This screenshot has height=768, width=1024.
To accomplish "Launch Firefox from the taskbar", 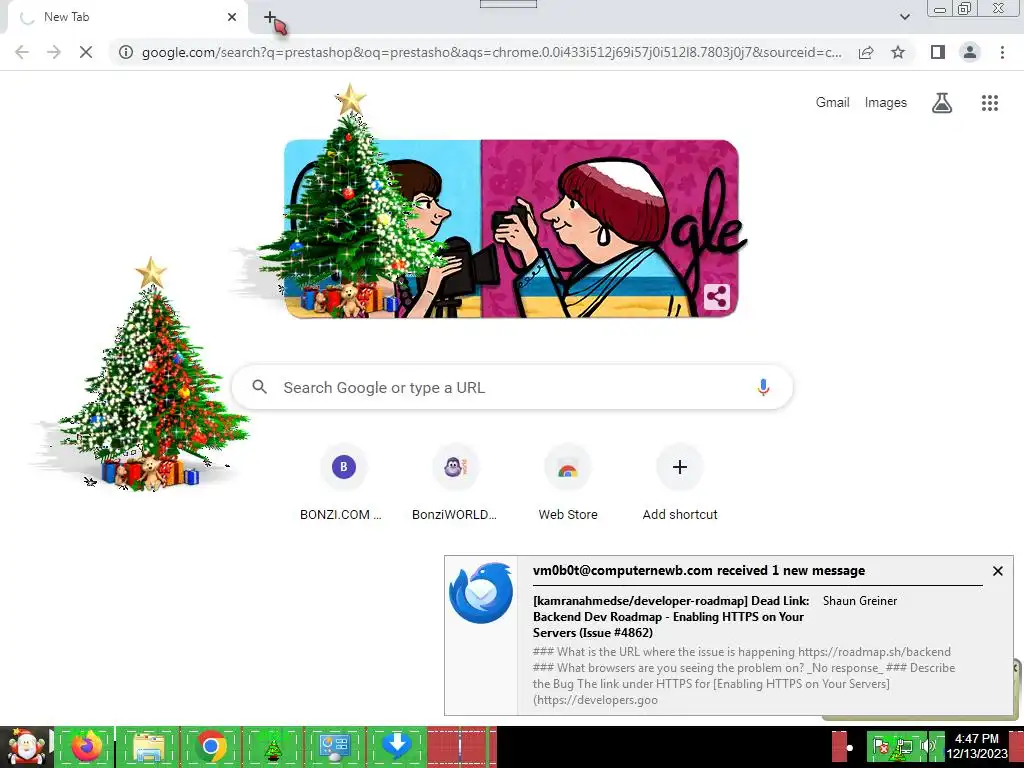I will click(x=86, y=747).
